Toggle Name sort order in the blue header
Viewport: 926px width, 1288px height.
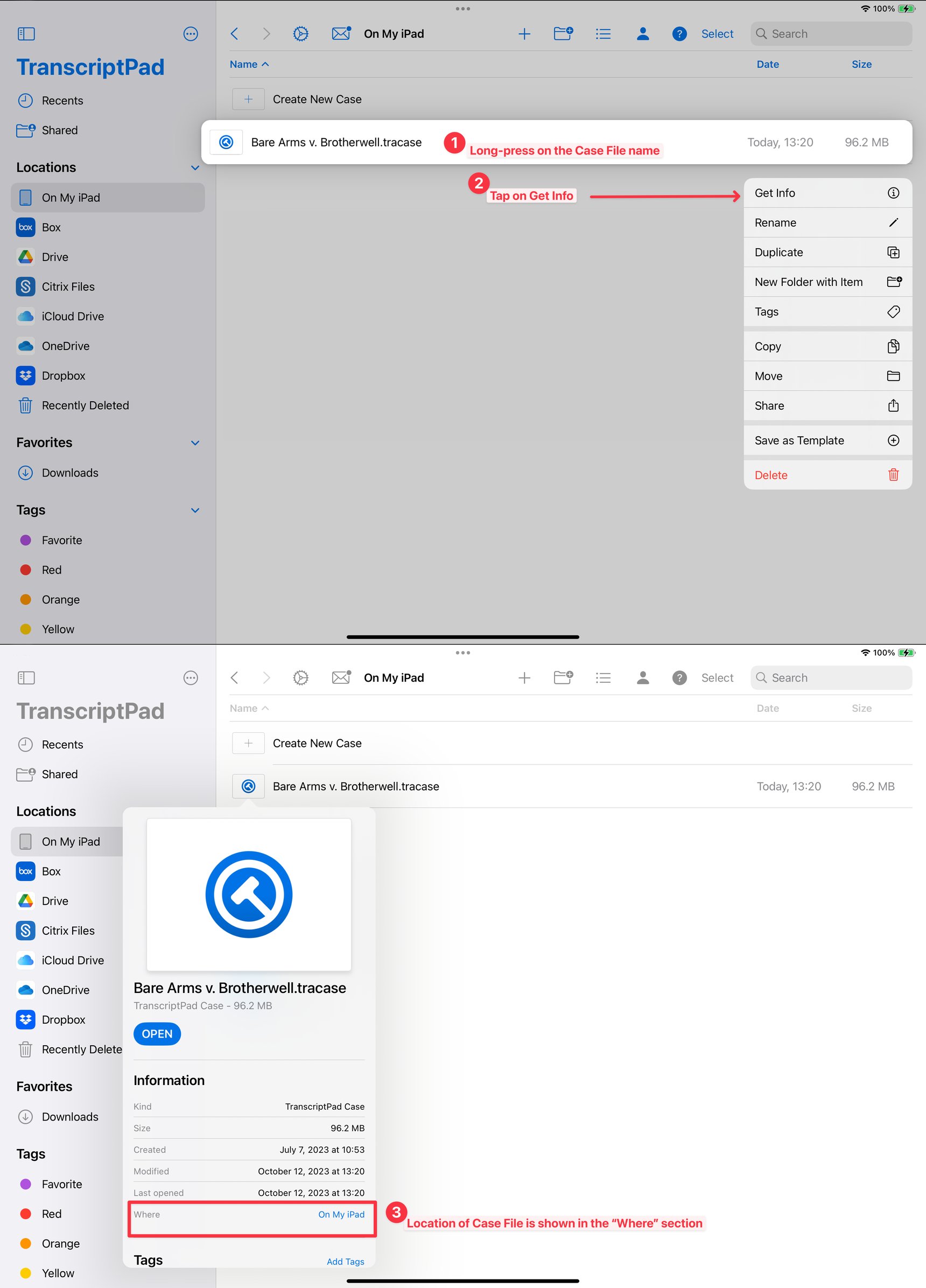(x=249, y=65)
